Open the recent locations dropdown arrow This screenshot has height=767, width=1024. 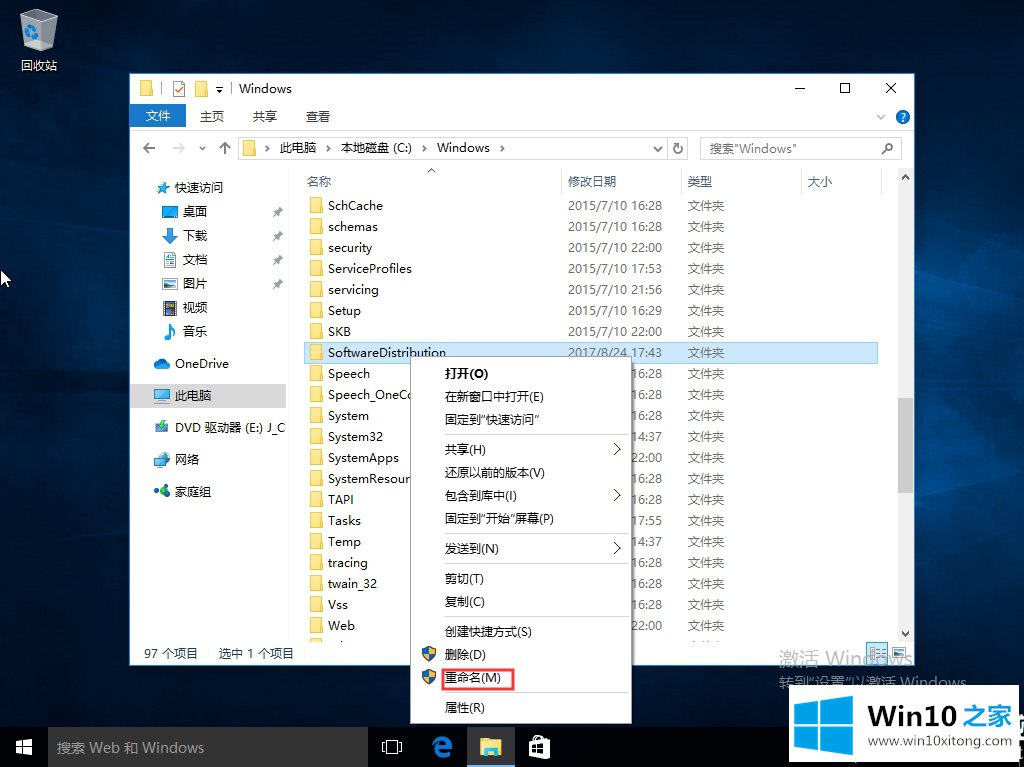click(202, 149)
